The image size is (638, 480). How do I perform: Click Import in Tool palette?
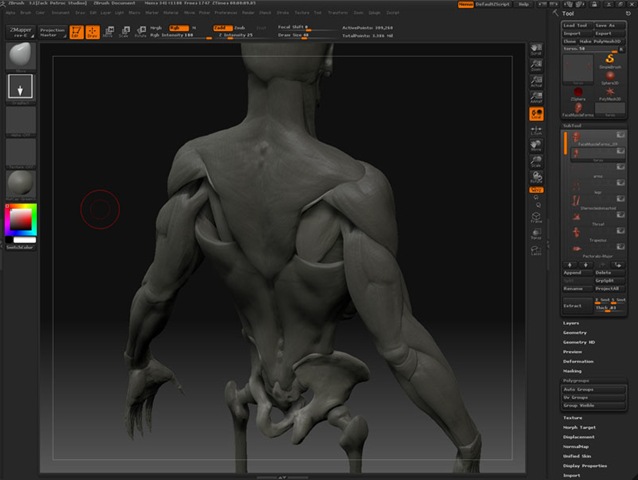[x=577, y=33]
